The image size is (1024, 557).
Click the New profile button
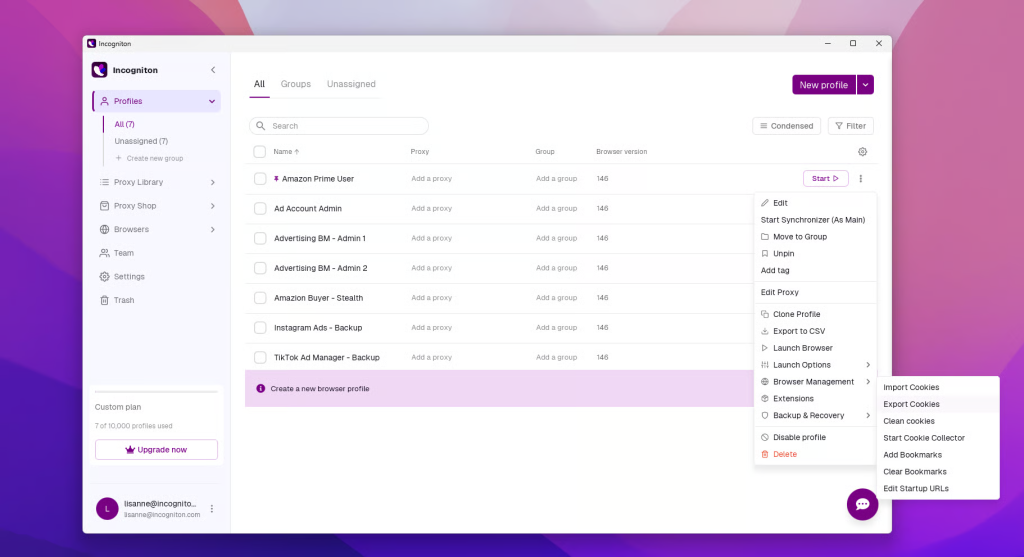click(x=824, y=85)
